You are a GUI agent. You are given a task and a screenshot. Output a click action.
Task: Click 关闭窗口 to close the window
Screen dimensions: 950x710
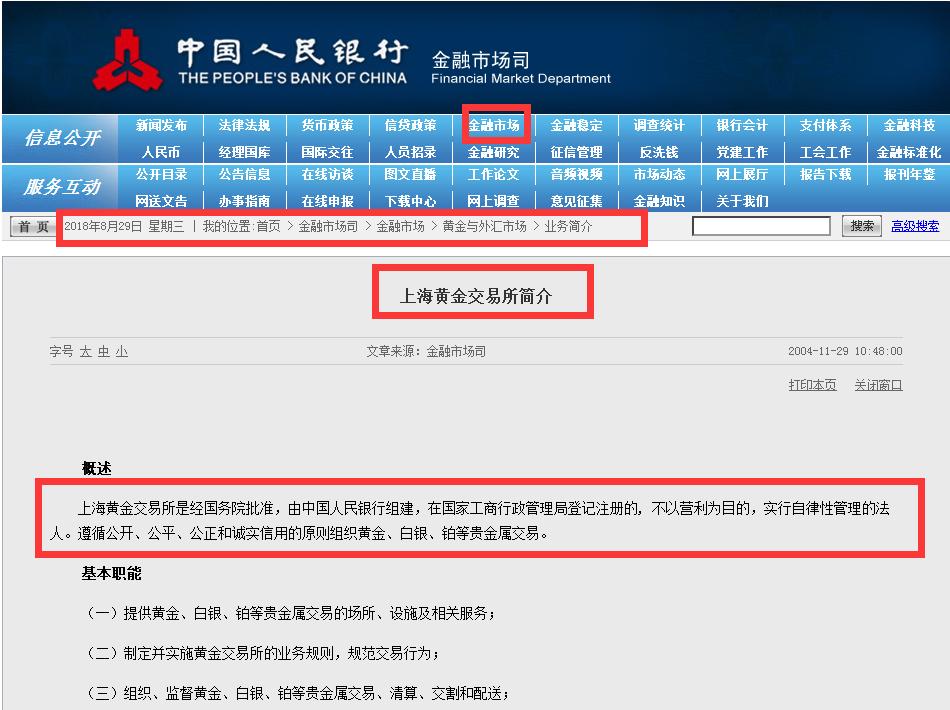point(877,385)
